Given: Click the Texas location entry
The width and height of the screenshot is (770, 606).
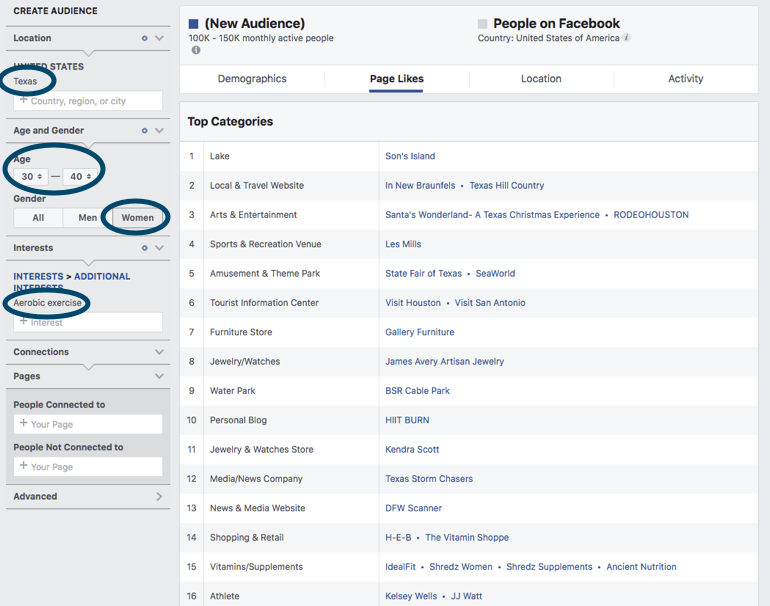Looking at the screenshot, I should [25, 82].
